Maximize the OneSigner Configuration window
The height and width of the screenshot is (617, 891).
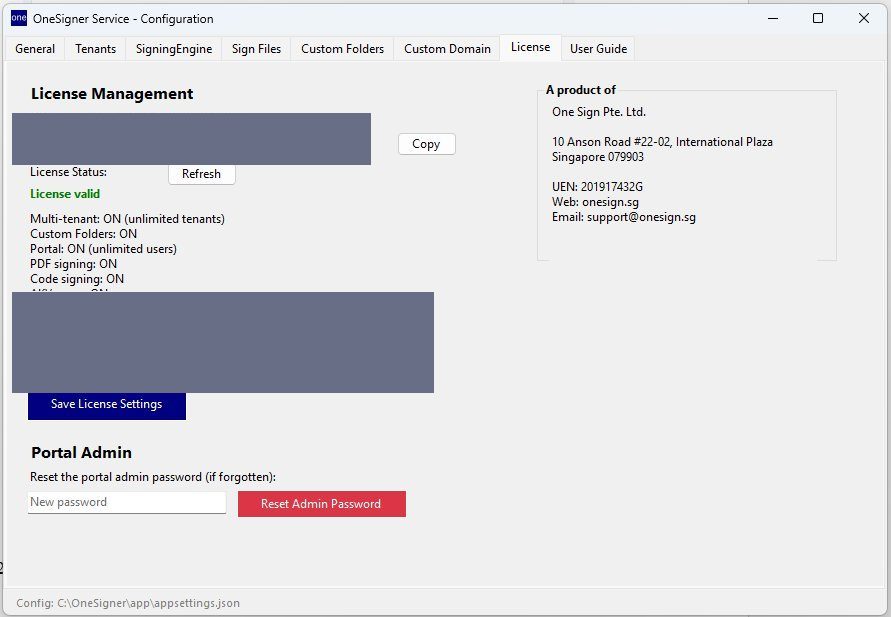click(x=818, y=18)
